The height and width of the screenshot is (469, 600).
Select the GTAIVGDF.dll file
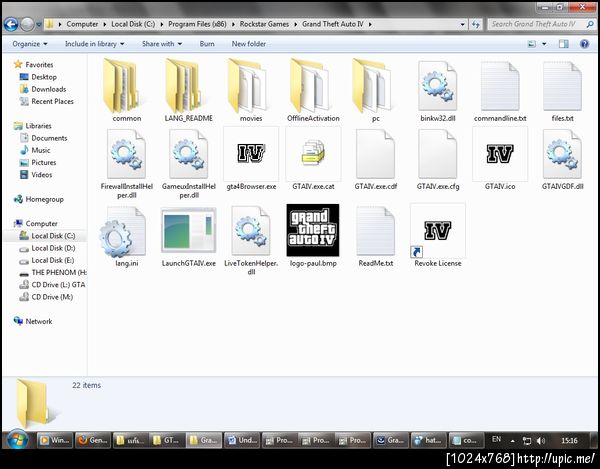[562, 159]
